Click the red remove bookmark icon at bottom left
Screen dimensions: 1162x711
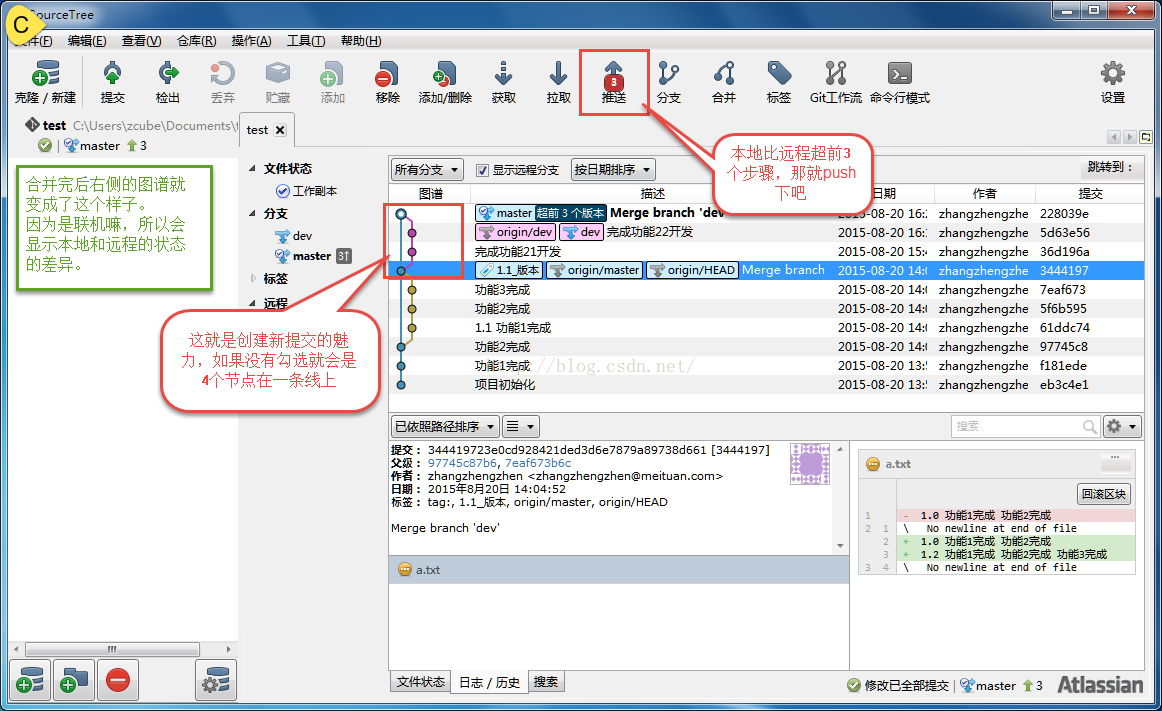pos(117,680)
